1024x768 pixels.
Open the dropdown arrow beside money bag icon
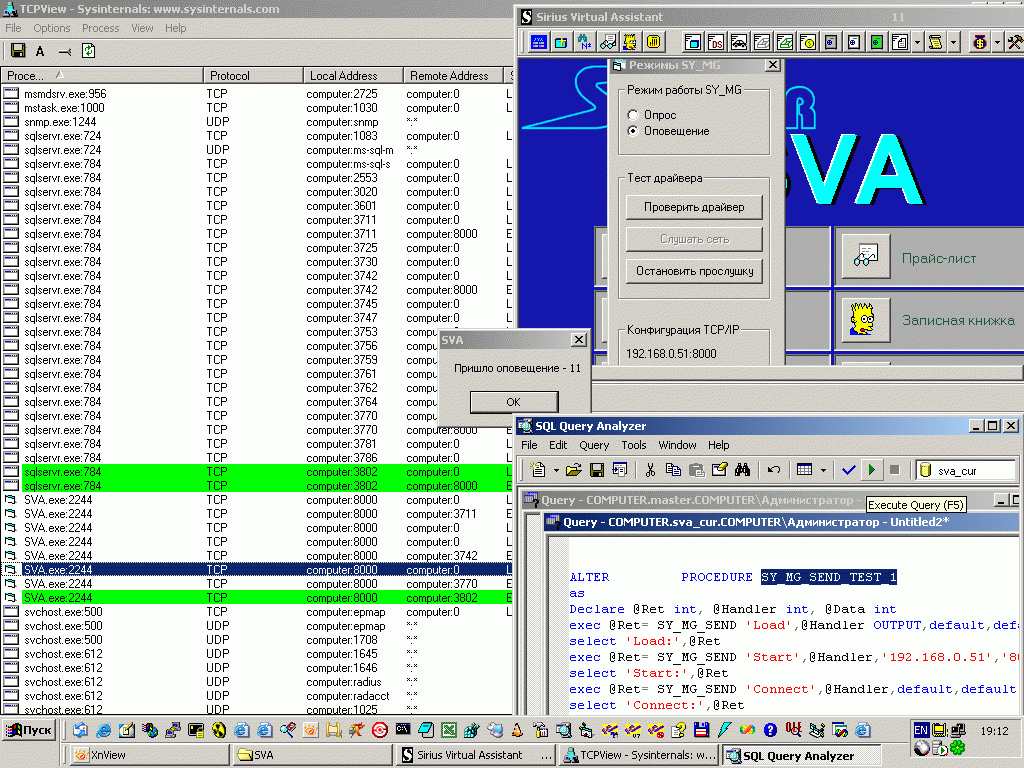click(997, 42)
